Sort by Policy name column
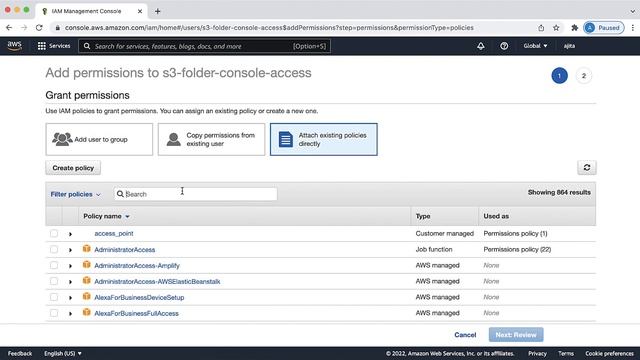 (x=106, y=216)
